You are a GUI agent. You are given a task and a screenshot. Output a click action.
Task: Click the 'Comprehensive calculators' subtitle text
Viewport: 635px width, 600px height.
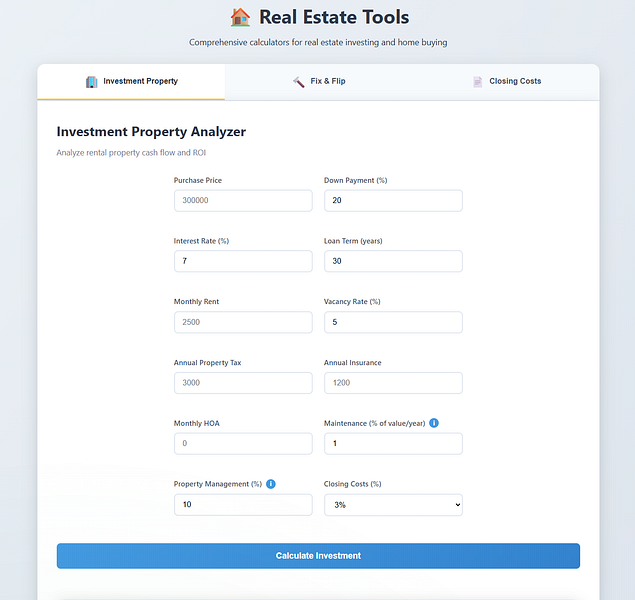click(x=318, y=43)
